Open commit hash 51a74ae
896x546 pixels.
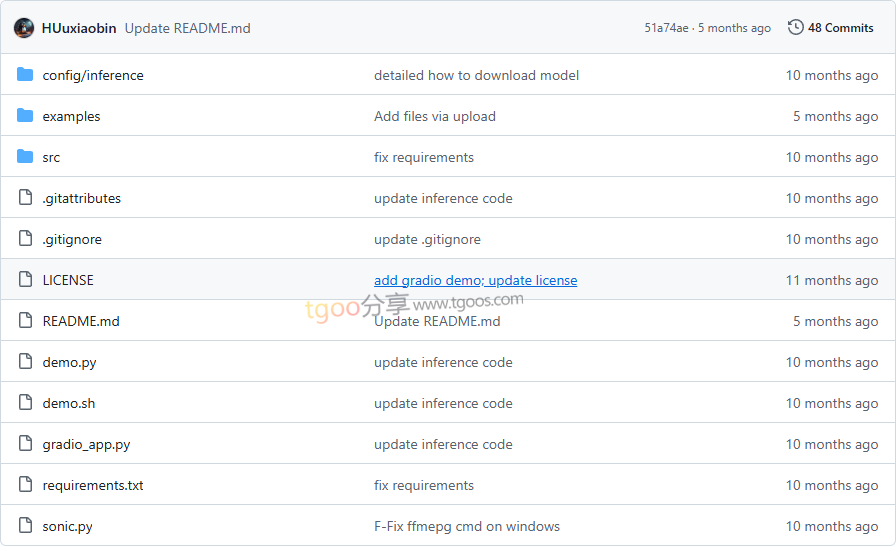[666, 28]
